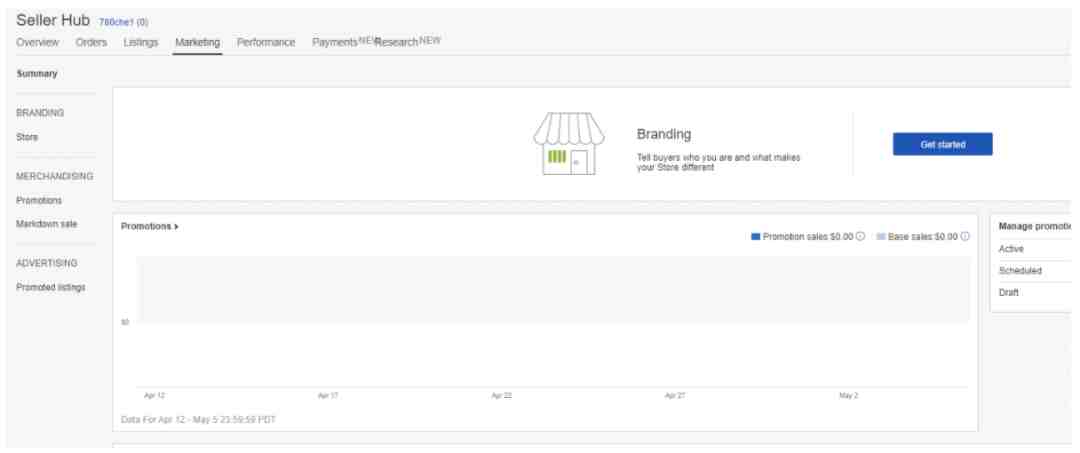Open Summary in the sidebar
The width and height of the screenshot is (1080, 453).
pos(37,74)
